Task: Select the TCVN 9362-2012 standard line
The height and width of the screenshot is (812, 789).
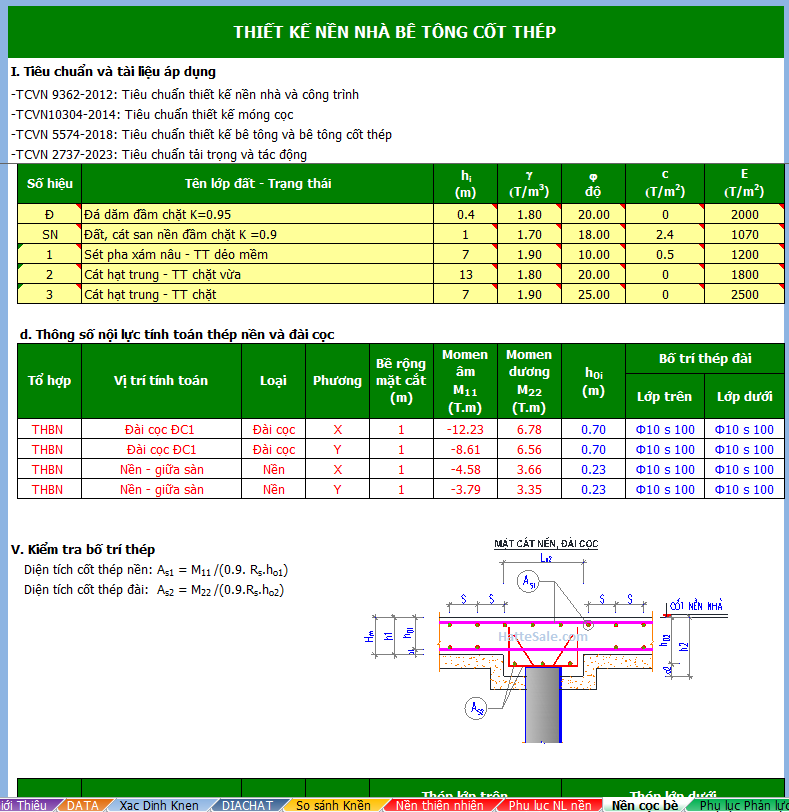Action: (185, 95)
